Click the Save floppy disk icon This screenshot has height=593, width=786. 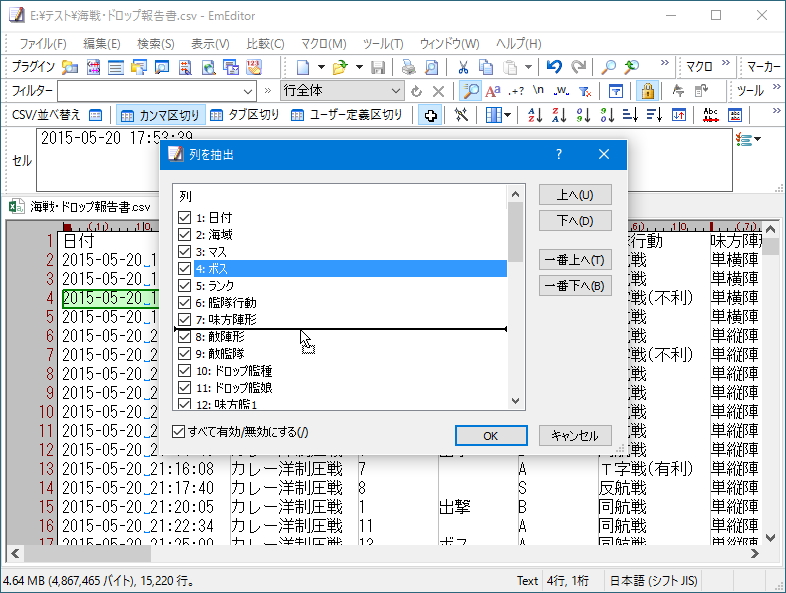pos(378,67)
